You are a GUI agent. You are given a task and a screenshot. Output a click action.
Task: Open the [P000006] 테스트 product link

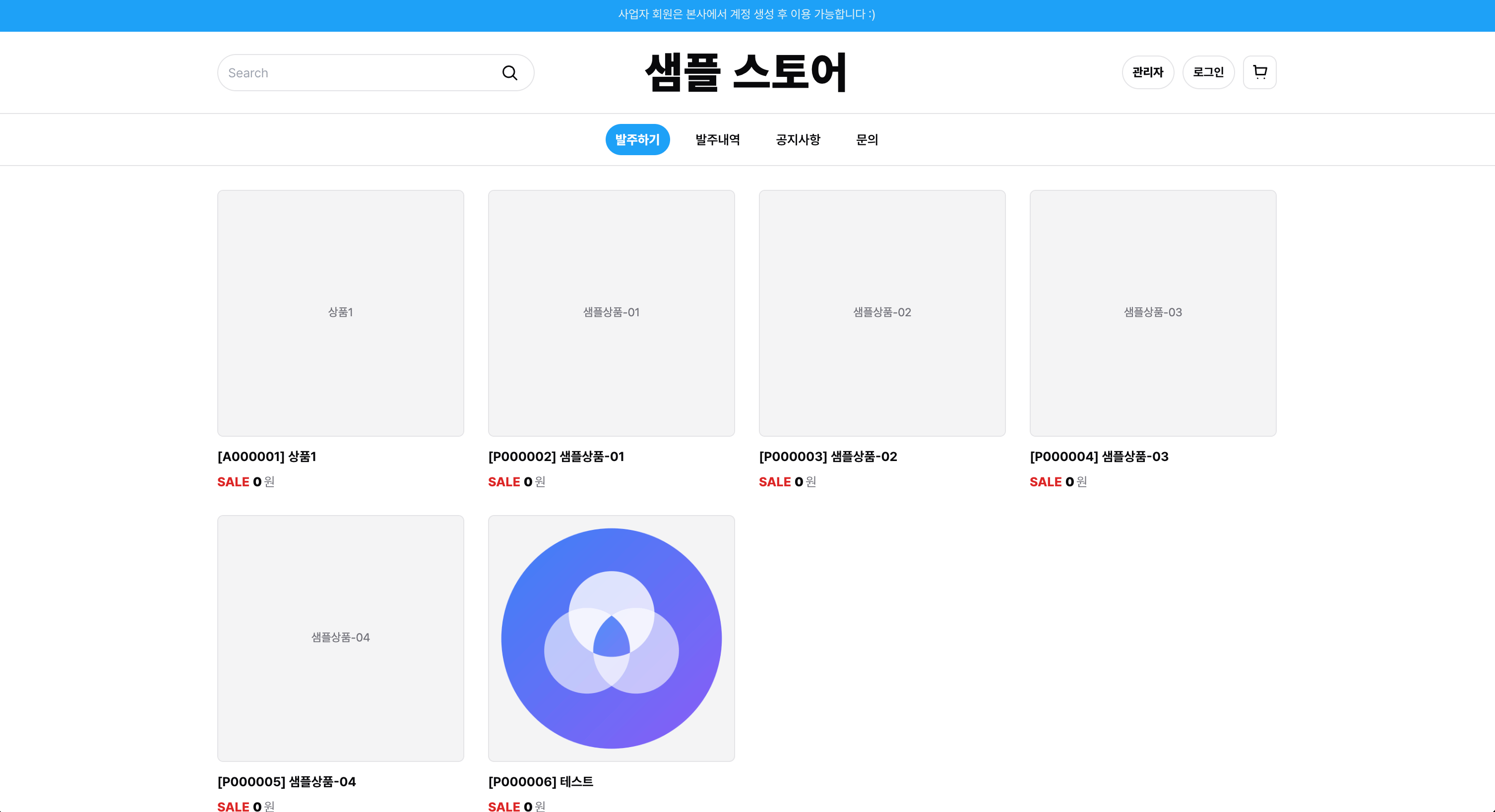(541, 781)
